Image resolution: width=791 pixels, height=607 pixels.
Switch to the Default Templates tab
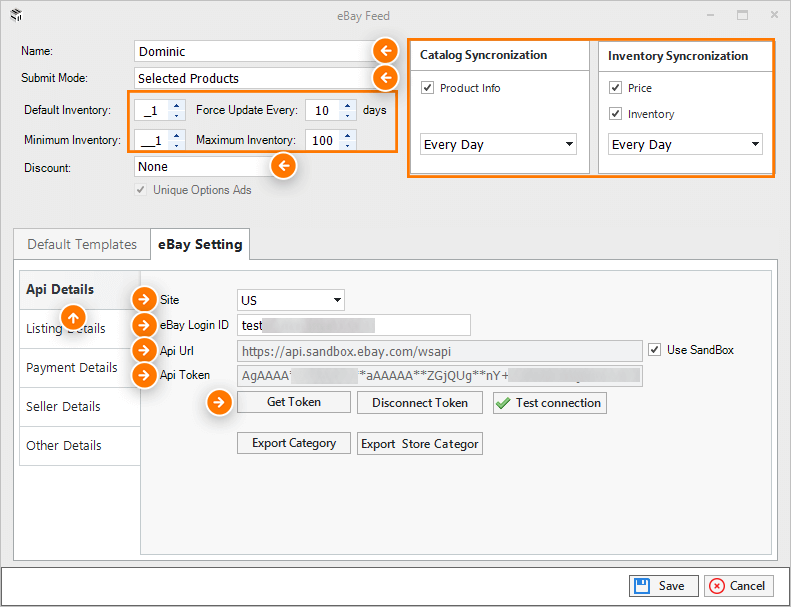(x=82, y=245)
